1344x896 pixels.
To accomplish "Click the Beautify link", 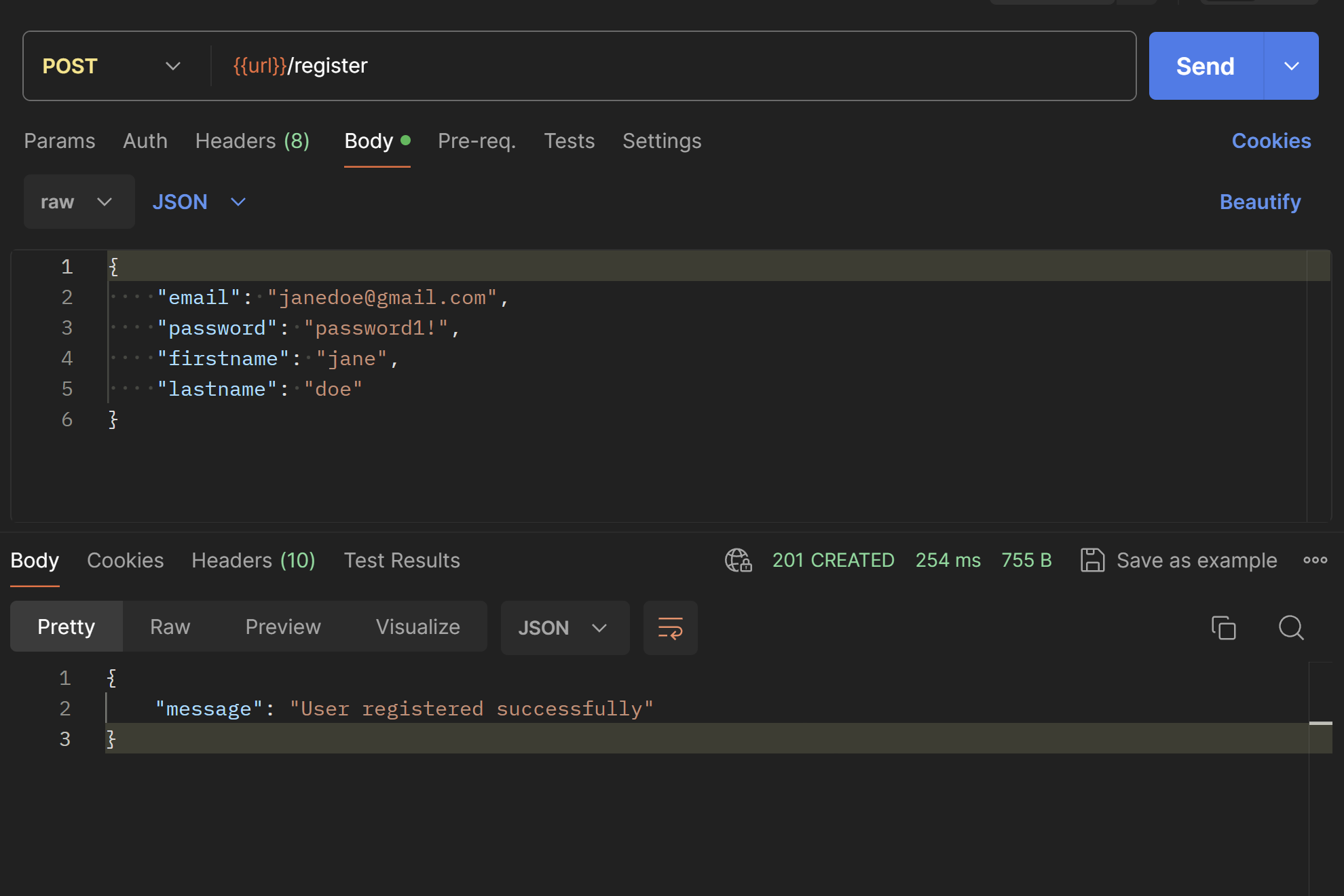I will coord(1260,202).
